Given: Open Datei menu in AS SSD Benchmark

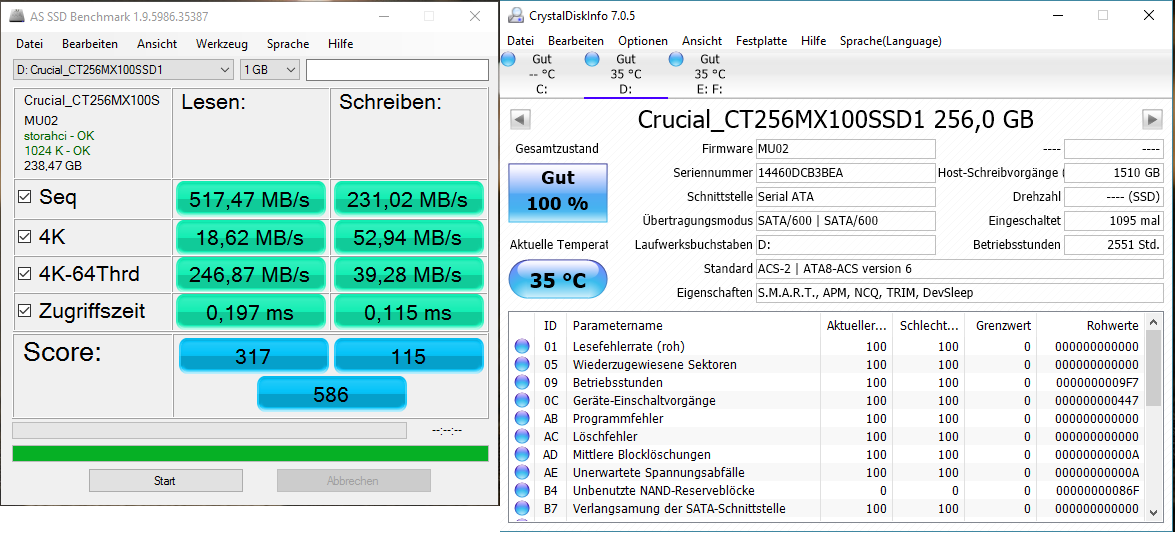Looking at the screenshot, I should click(x=29, y=43).
